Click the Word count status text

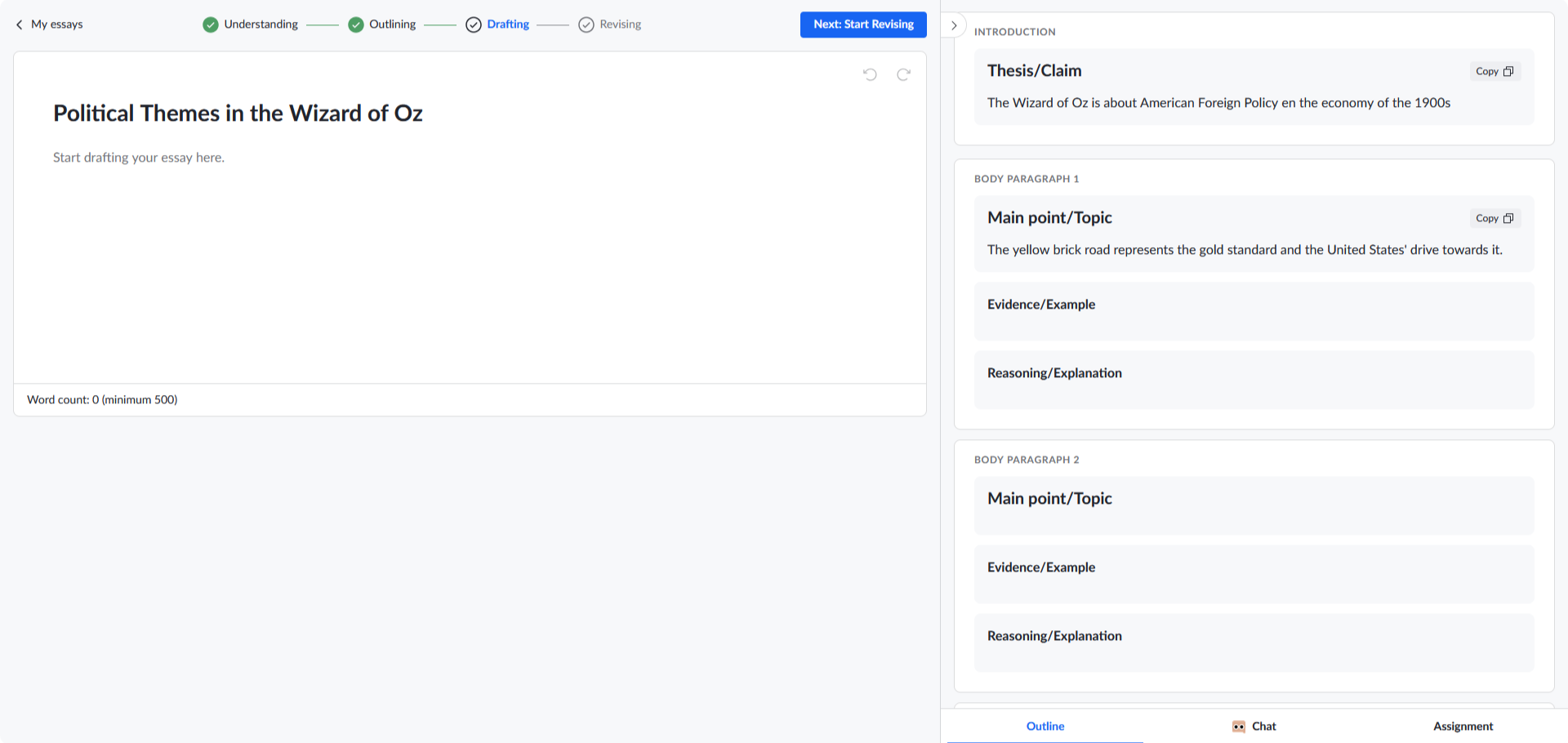point(102,399)
